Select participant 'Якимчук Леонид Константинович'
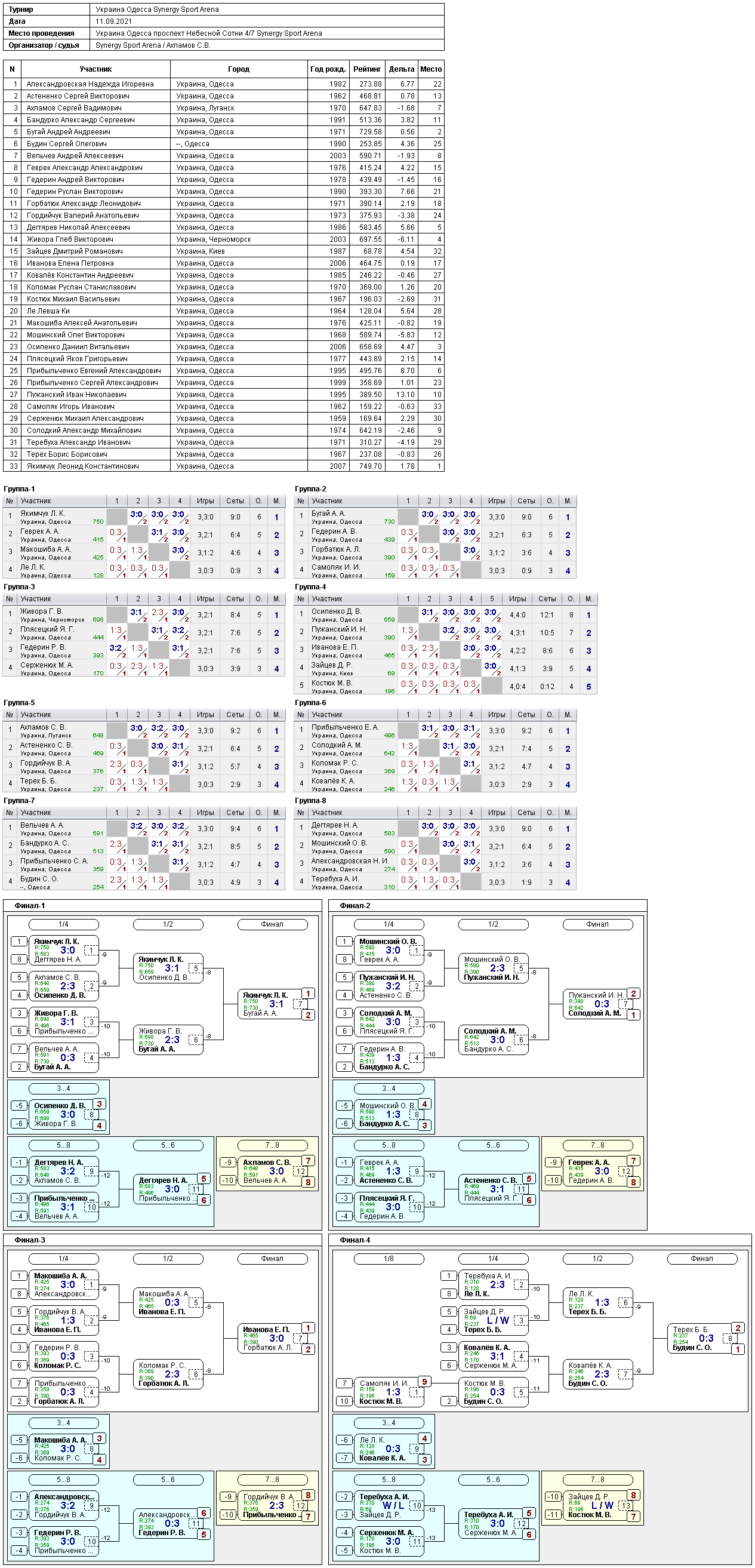This screenshot has height=1568, width=755. [x=83, y=466]
